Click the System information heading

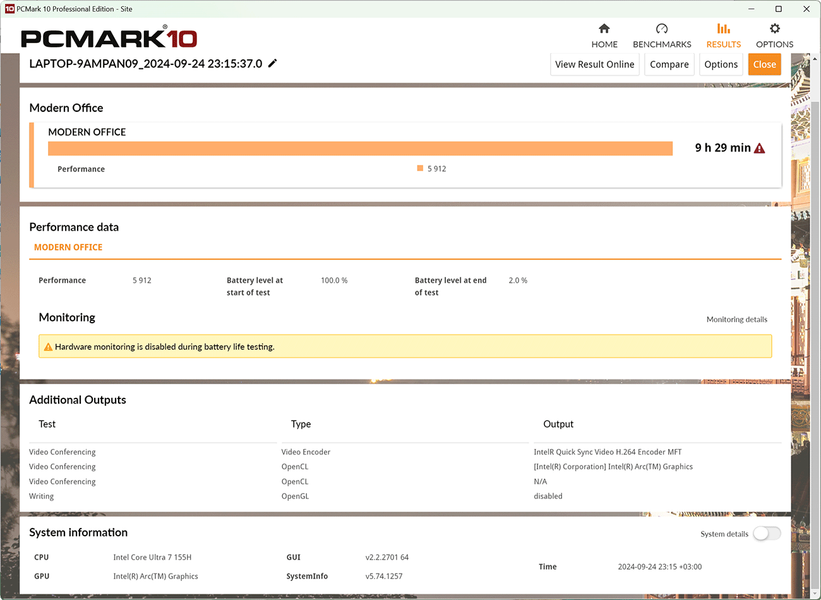click(x=79, y=532)
